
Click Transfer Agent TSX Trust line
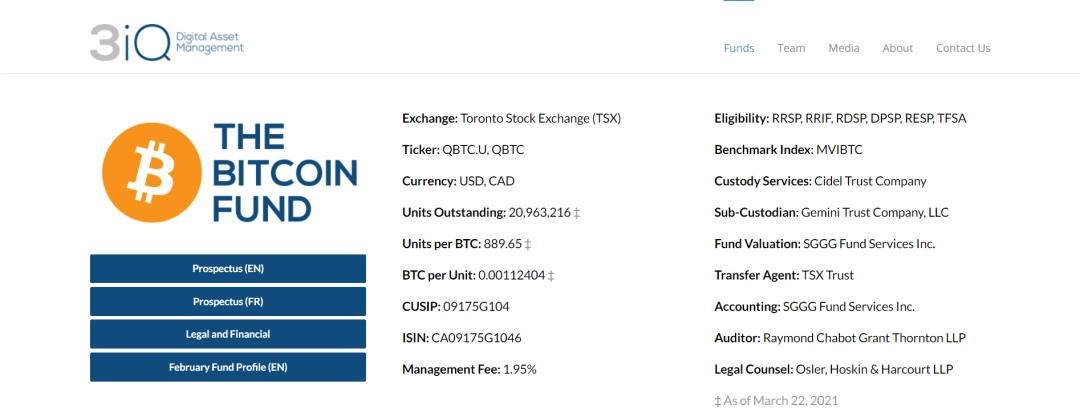[784, 276]
